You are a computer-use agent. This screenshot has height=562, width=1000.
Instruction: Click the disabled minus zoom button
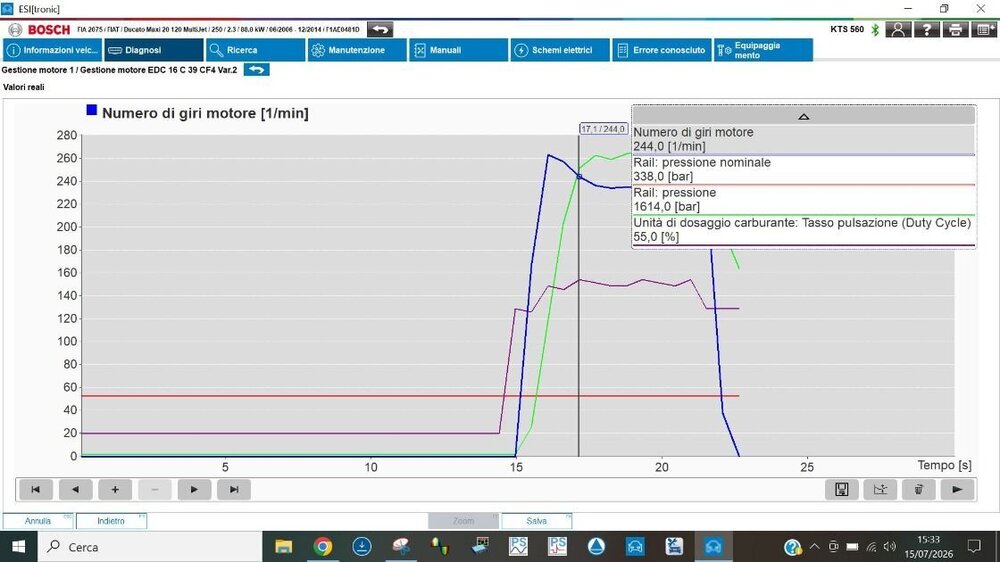click(x=154, y=489)
